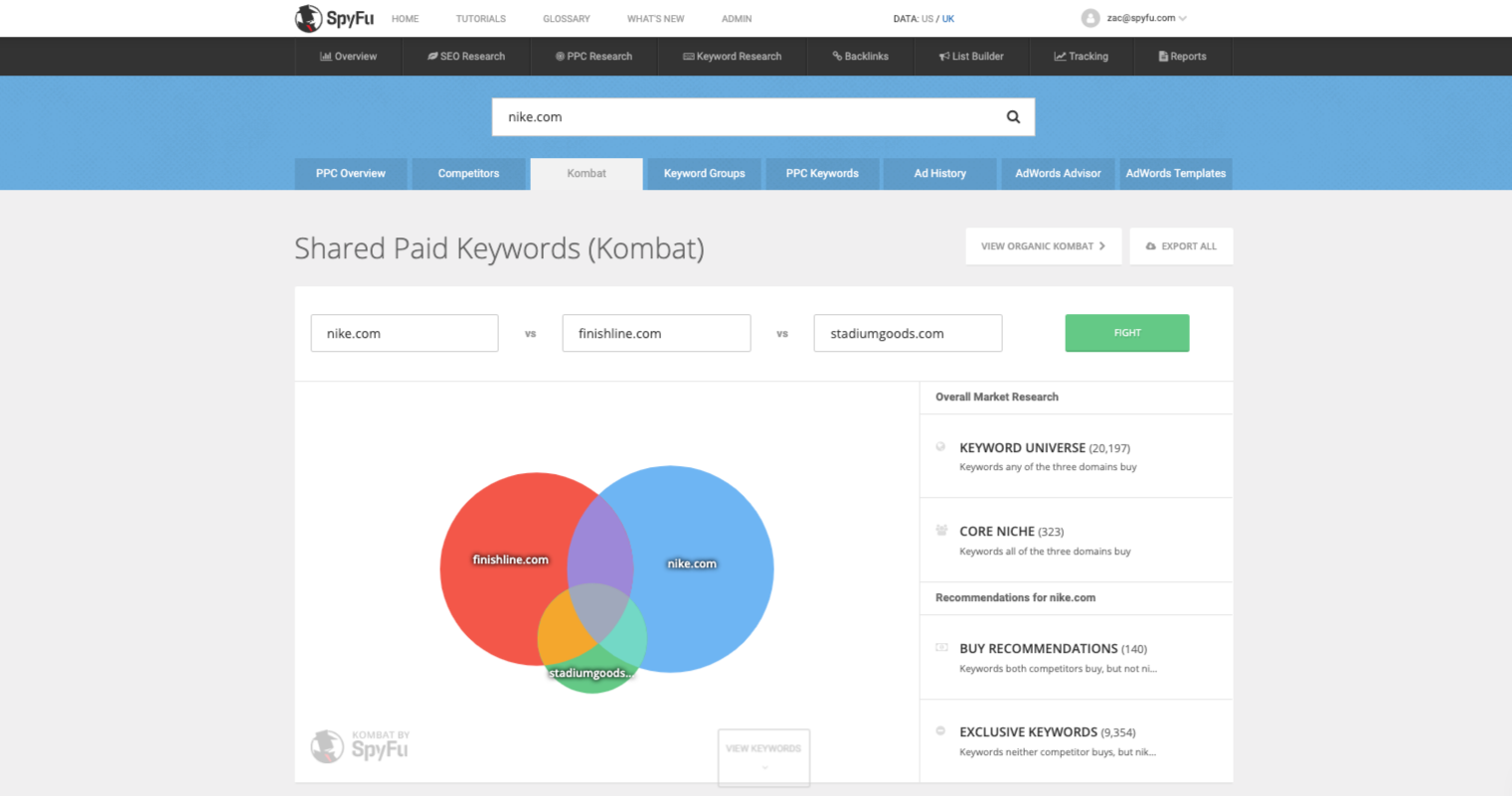Click the cloud icon on EXPORT ALL
The width and height of the screenshot is (1512, 796).
point(1151,246)
